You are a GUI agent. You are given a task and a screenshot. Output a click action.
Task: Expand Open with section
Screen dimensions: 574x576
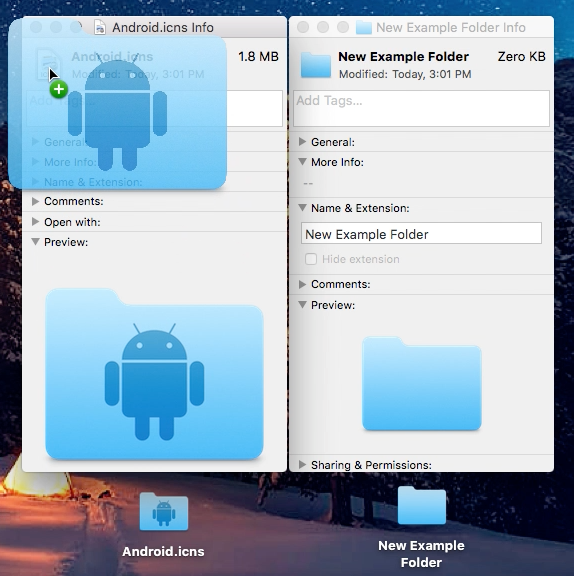coord(35,222)
